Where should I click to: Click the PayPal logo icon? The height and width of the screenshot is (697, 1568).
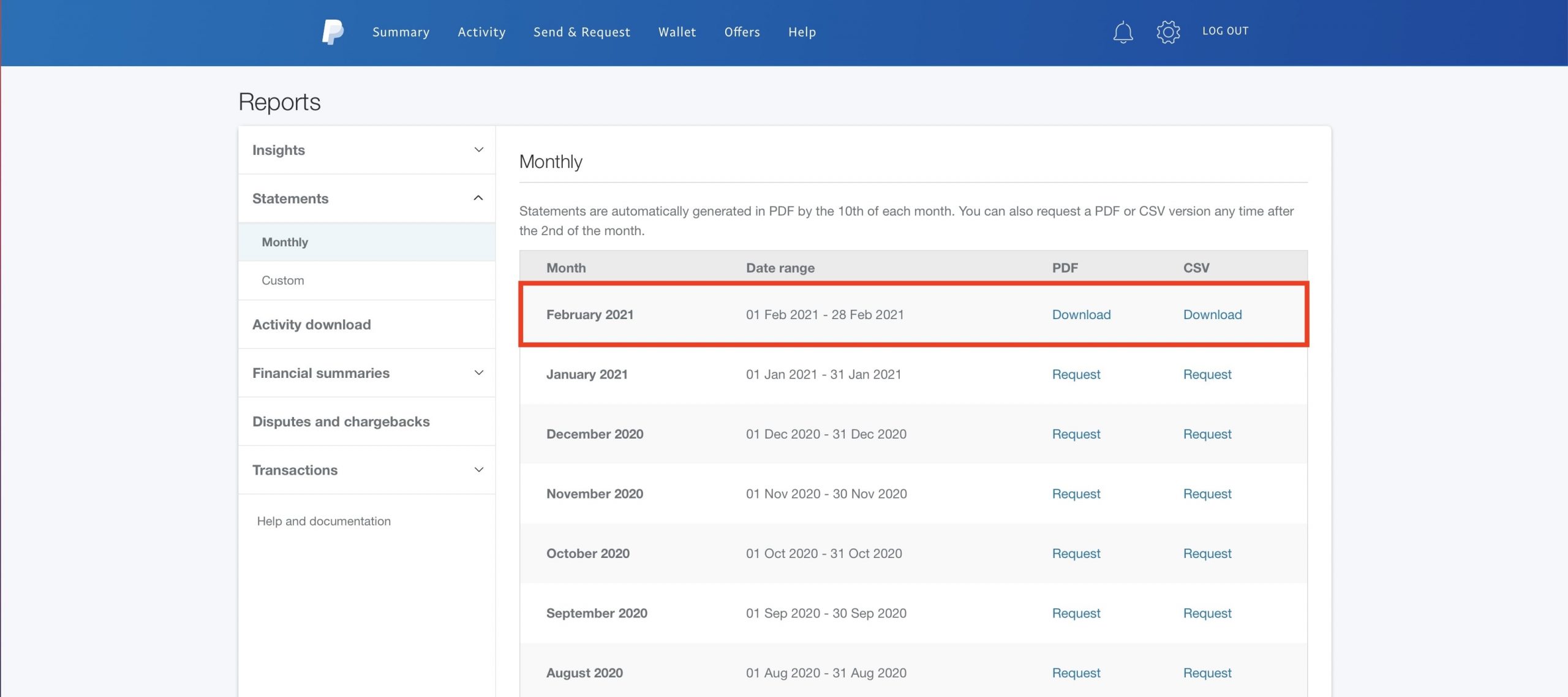pyautogui.click(x=333, y=32)
